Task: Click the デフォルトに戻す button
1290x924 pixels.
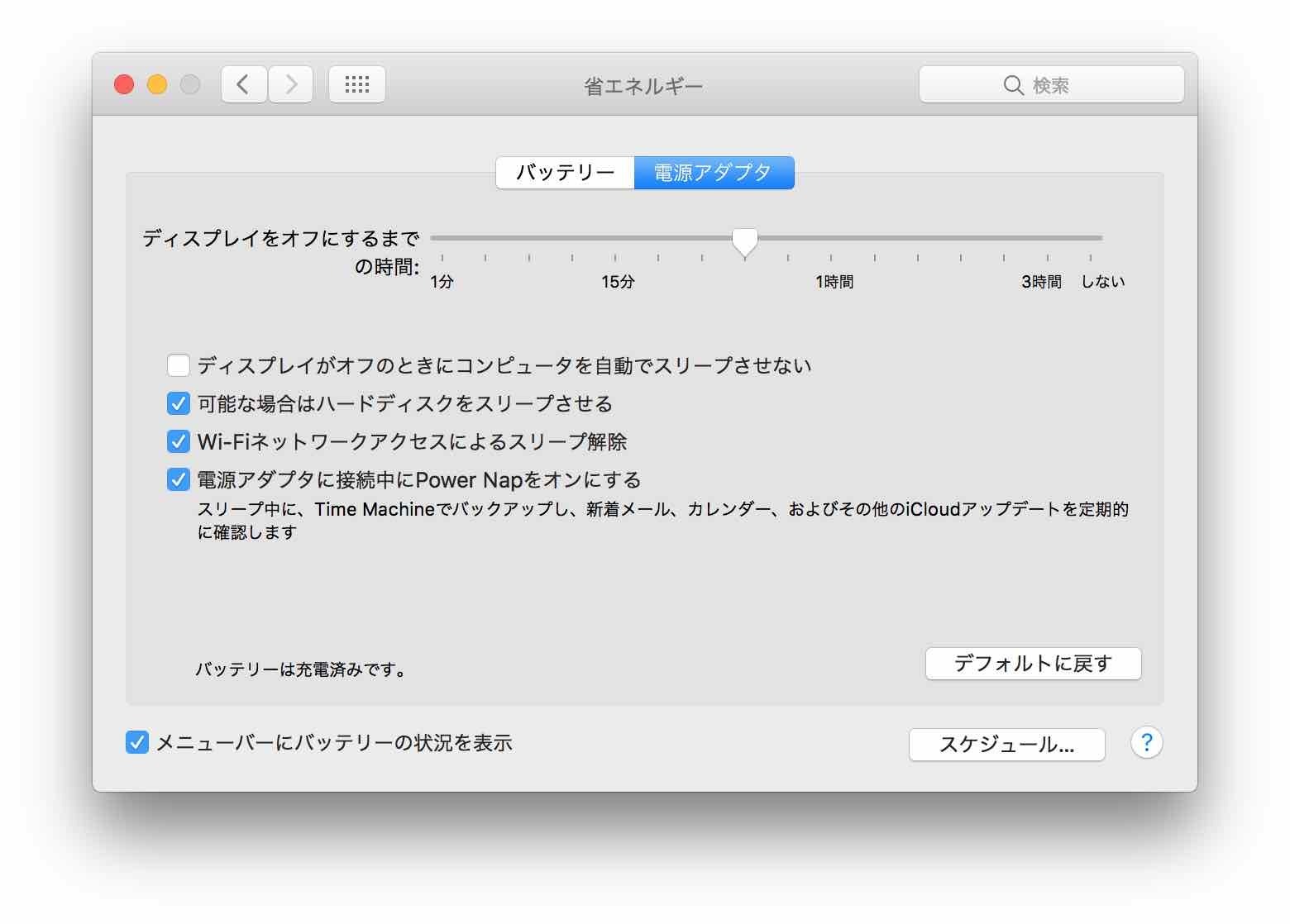Action: tap(1033, 664)
